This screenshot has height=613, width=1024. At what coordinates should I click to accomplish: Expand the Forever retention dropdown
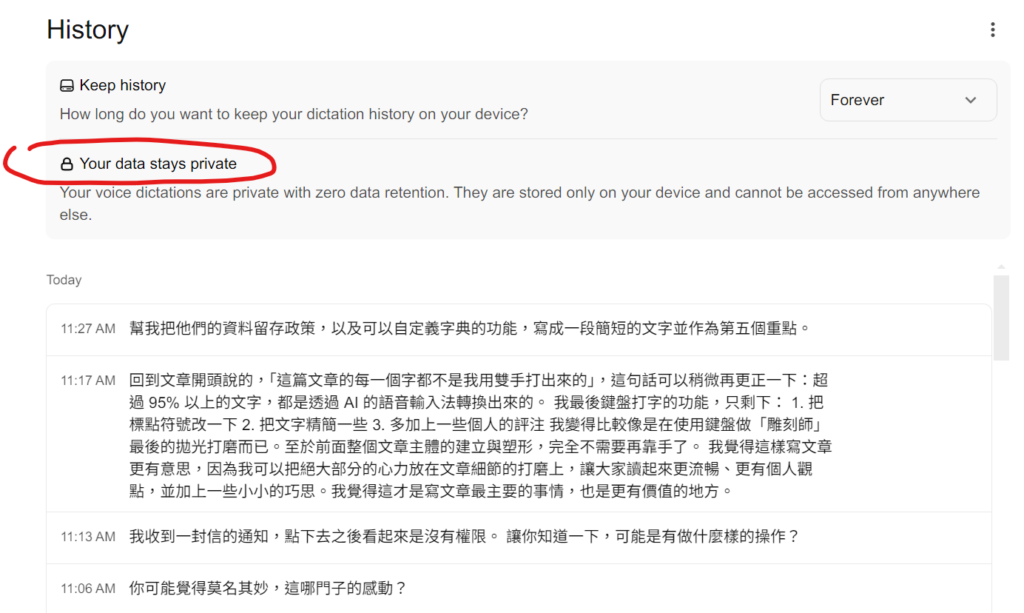pyautogui.click(x=908, y=100)
